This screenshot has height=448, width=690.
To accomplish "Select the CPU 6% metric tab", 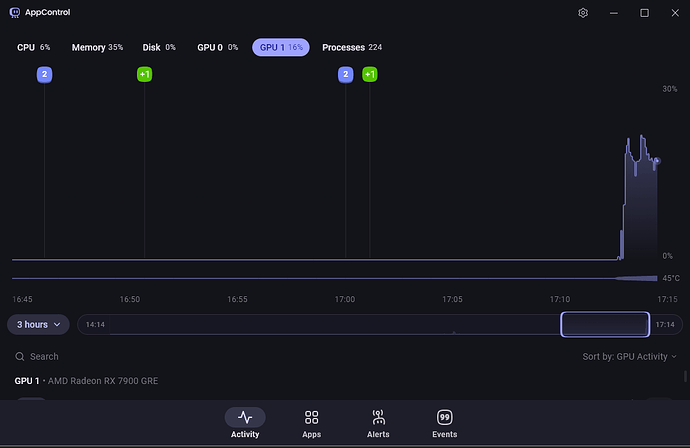I will (33, 47).
